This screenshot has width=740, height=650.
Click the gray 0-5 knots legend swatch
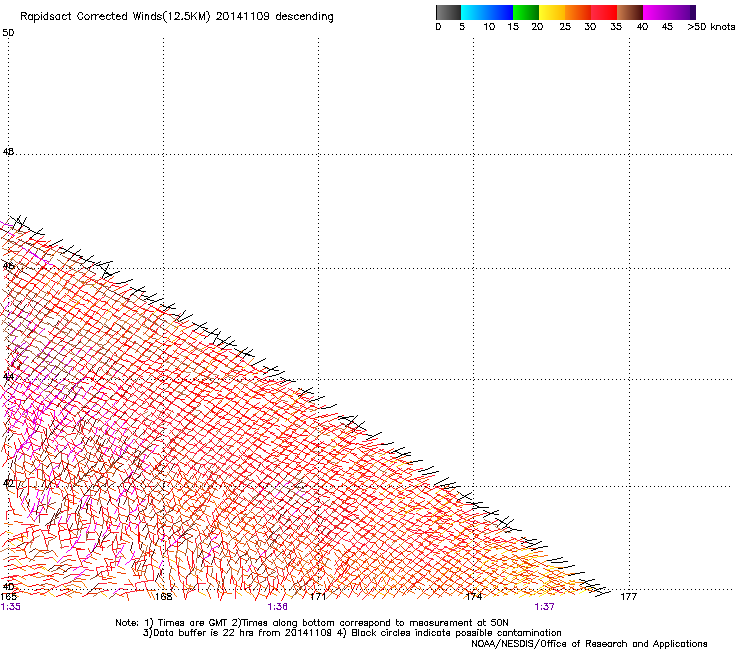pos(448,12)
